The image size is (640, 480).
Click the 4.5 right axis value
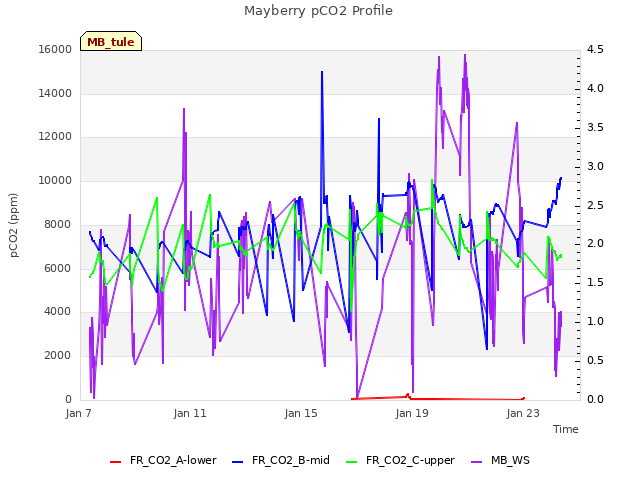click(595, 49)
